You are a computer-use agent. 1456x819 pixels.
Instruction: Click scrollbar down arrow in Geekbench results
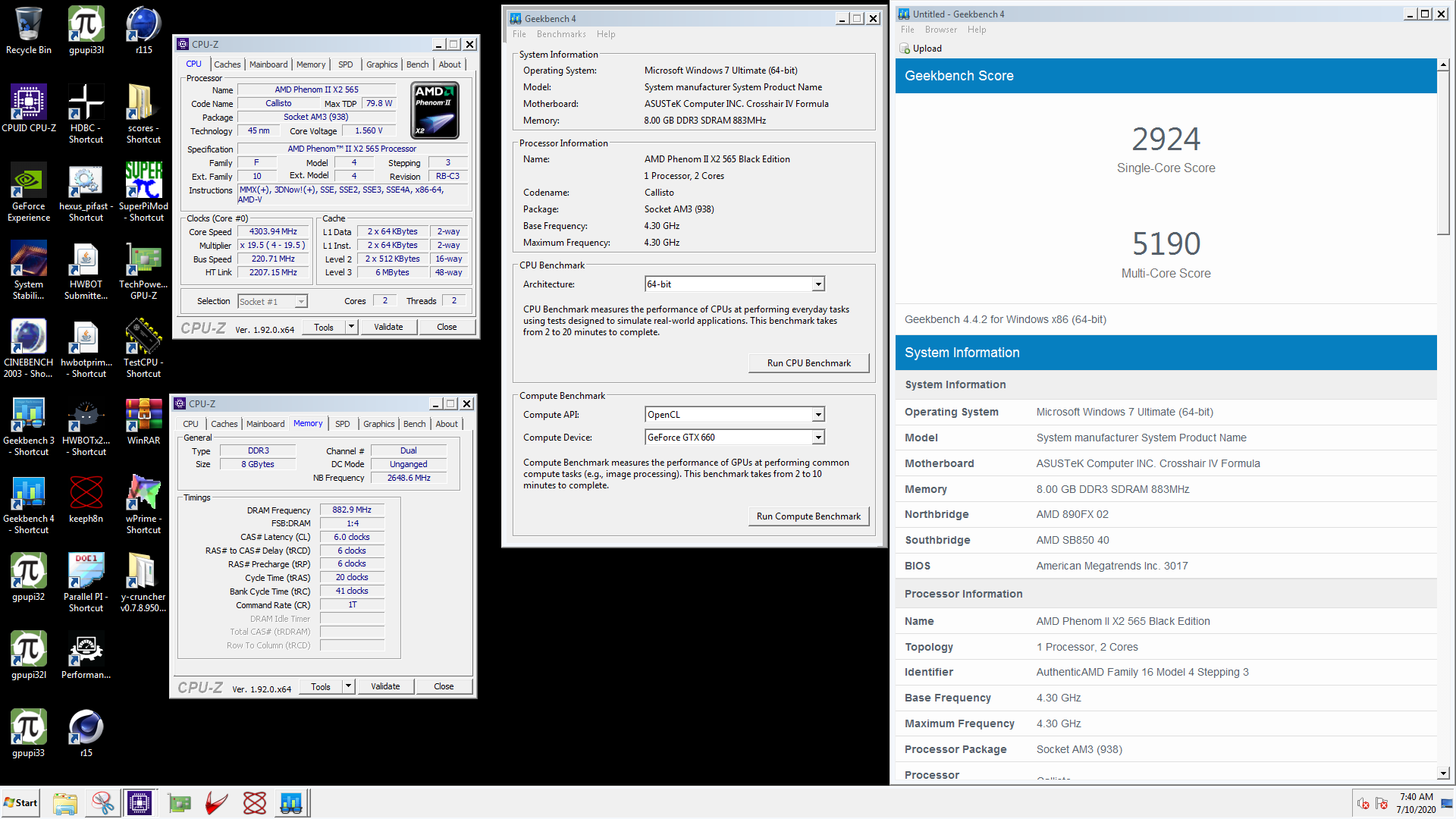point(1443,773)
